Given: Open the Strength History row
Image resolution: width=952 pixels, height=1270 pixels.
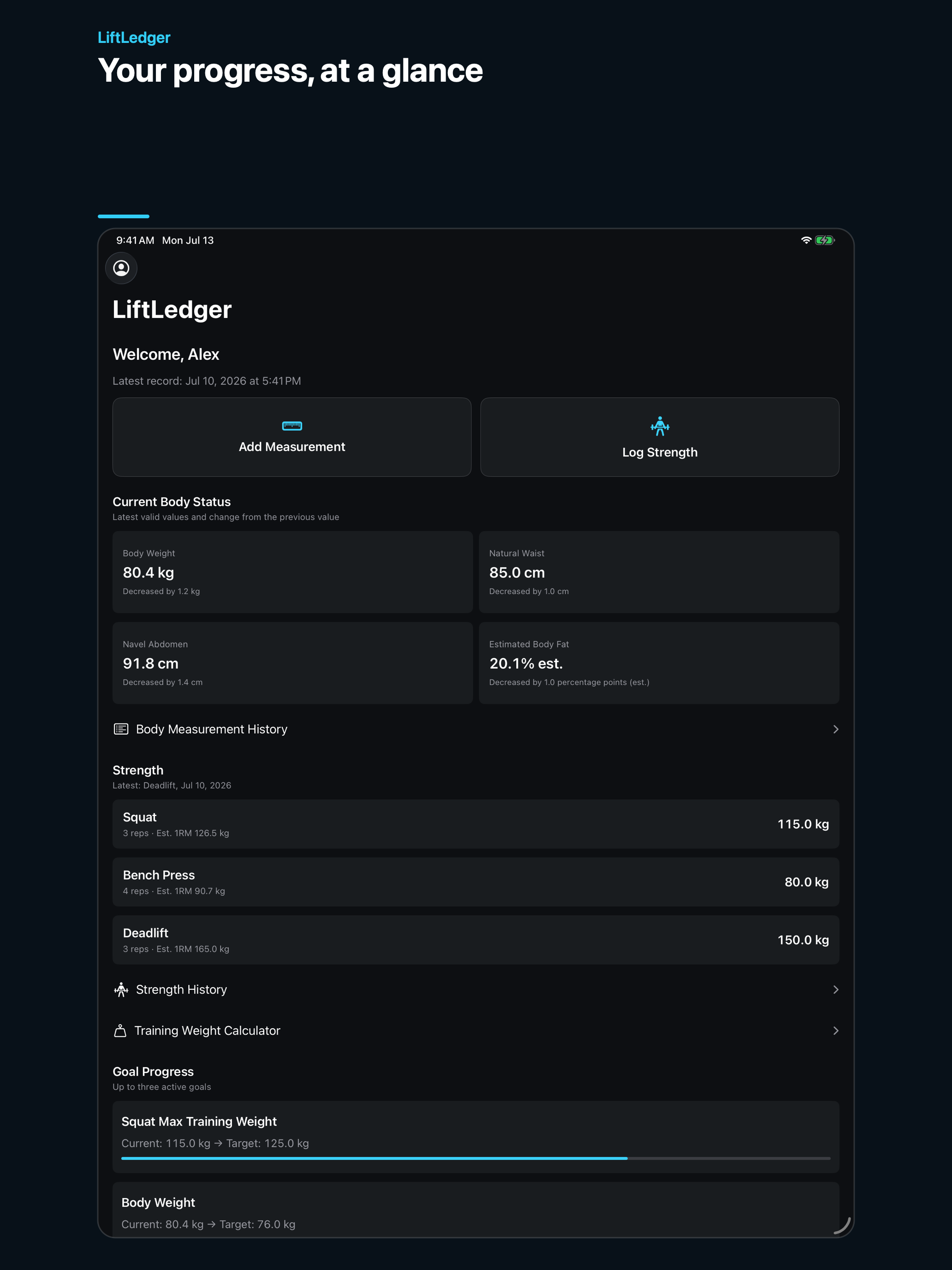Looking at the screenshot, I should click(x=476, y=989).
